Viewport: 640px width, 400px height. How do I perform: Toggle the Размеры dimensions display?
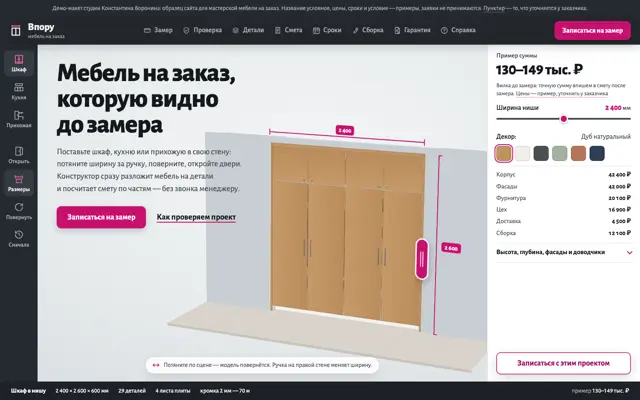click(19, 183)
